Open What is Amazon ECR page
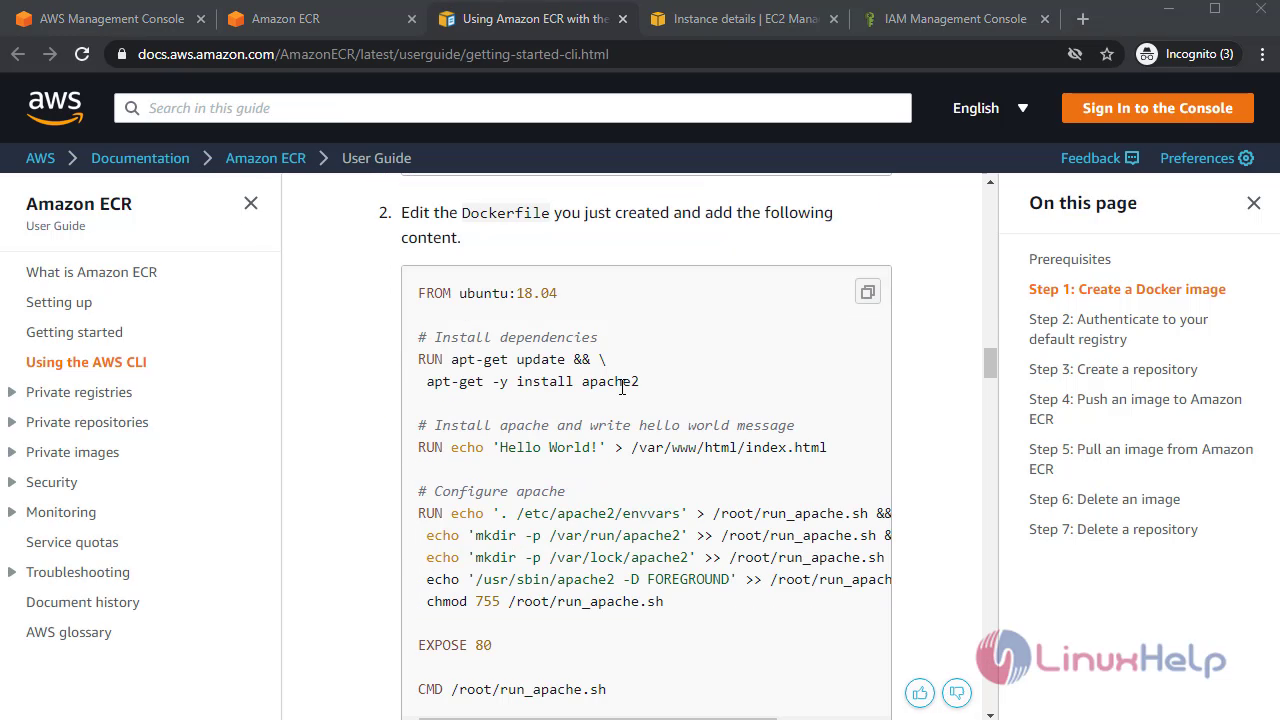The image size is (1280, 720). 91,272
